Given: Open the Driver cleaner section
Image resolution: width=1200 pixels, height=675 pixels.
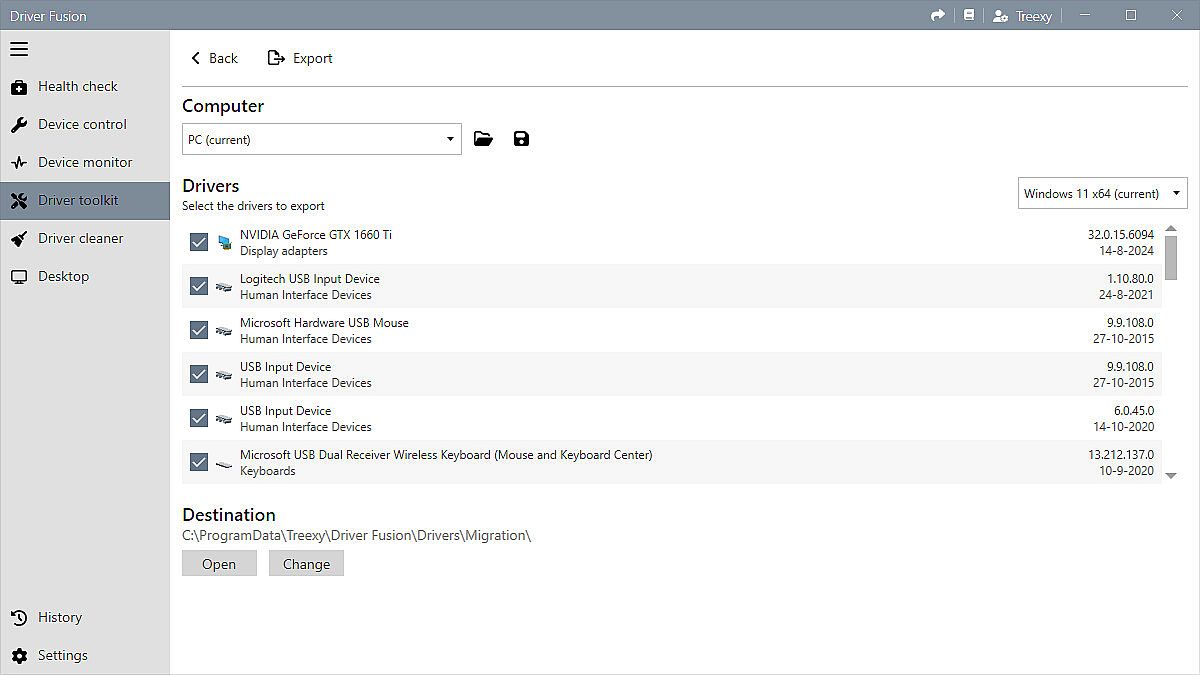Looking at the screenshot, I should coord(80,238).
